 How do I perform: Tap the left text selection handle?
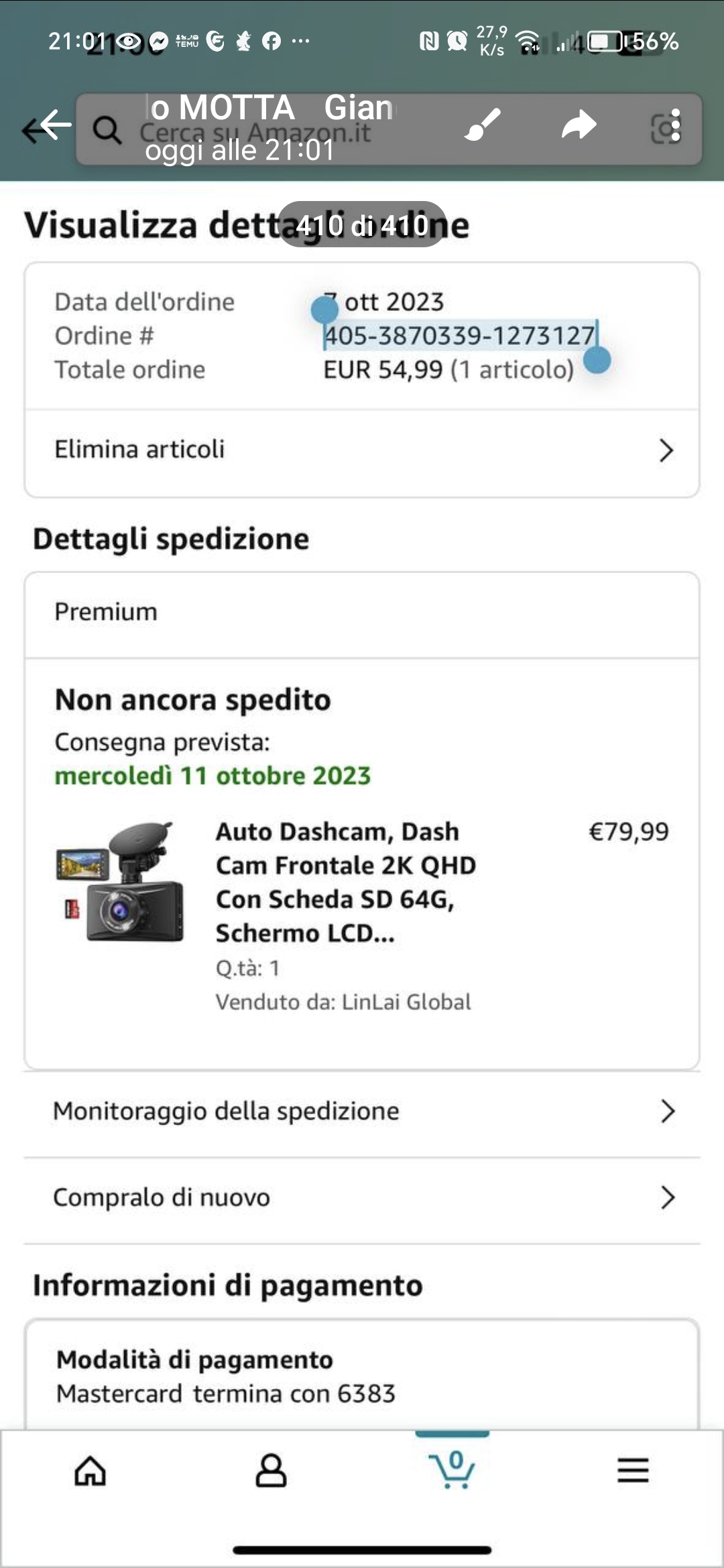[x=324, y=310]
